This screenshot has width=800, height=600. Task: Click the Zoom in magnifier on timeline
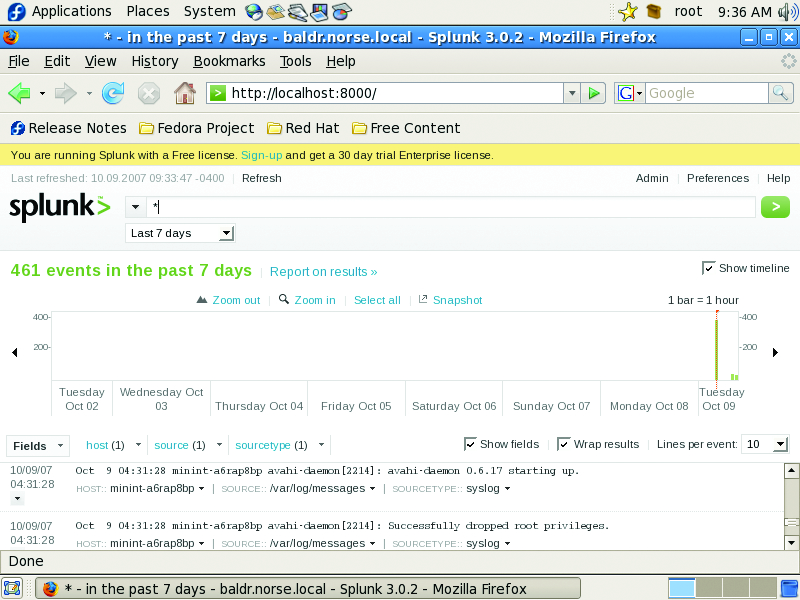[285, 300]
